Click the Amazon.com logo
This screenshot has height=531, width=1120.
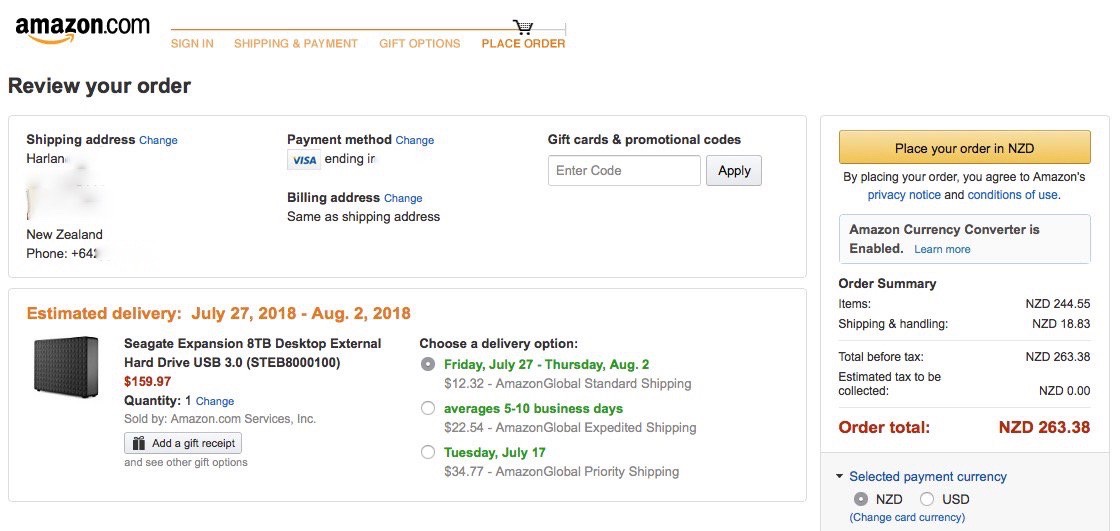click(x=82, y=29)
